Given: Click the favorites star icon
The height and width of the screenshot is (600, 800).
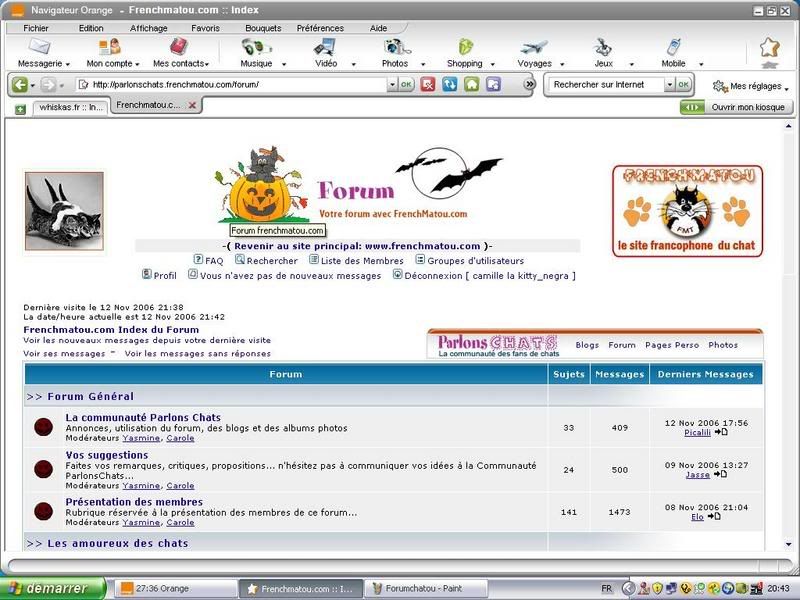Looking at the screenshot, I should (x=769, y=47).
